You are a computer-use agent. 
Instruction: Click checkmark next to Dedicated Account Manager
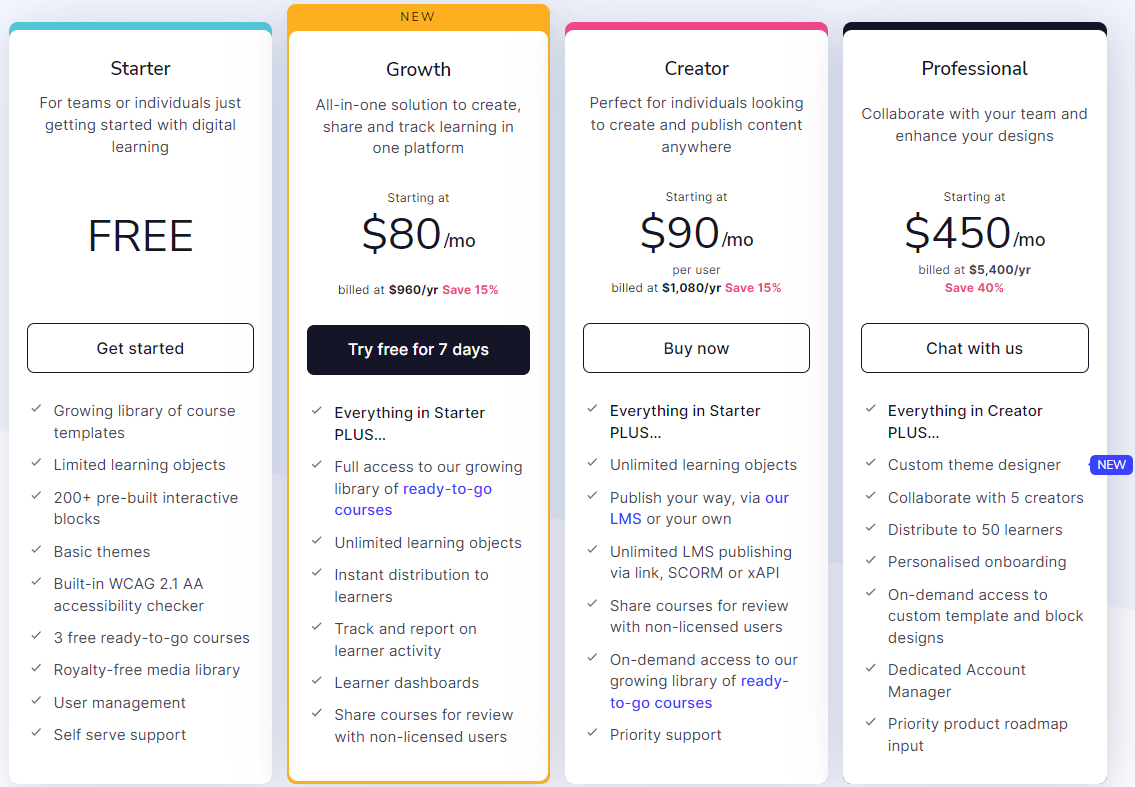click(x=870, y=668)
